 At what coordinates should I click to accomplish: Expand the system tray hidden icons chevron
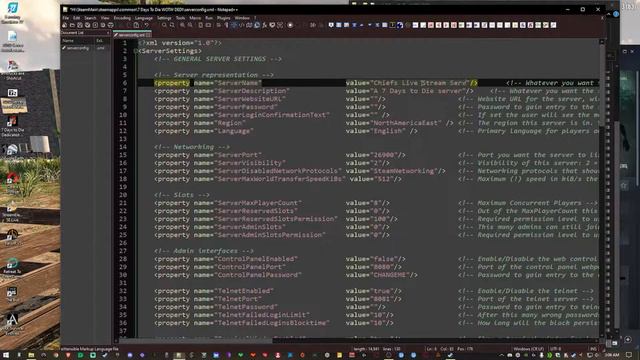click(x=502, y=356)
